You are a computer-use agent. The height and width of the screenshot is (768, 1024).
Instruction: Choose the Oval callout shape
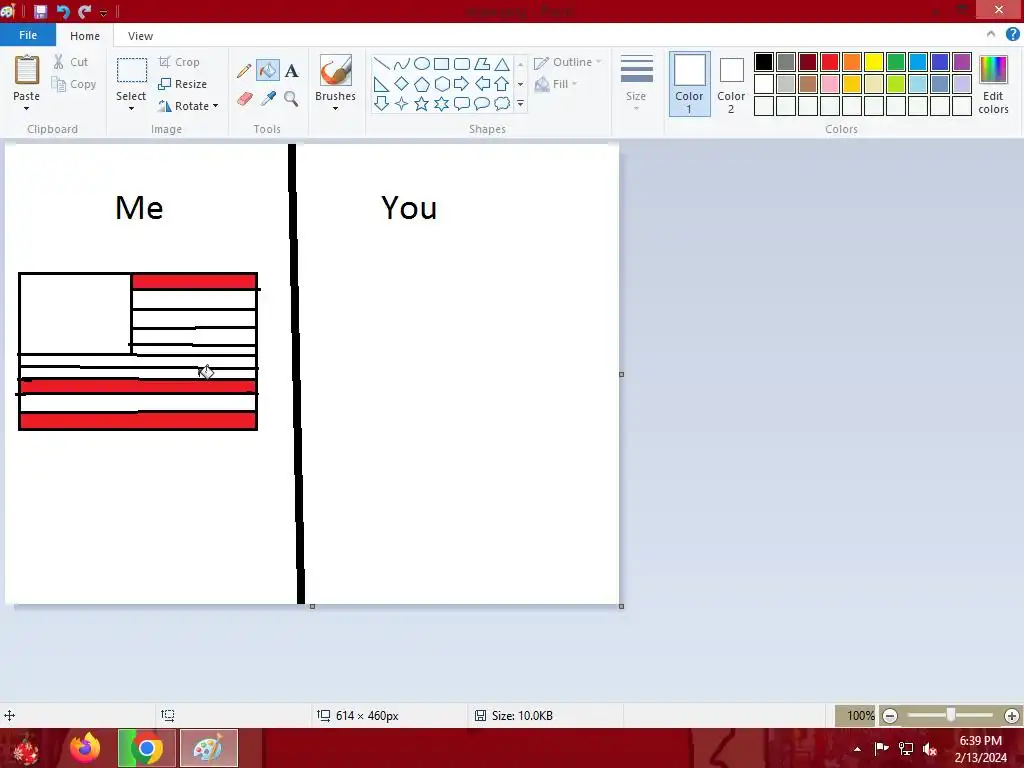[x=482, y=103]
